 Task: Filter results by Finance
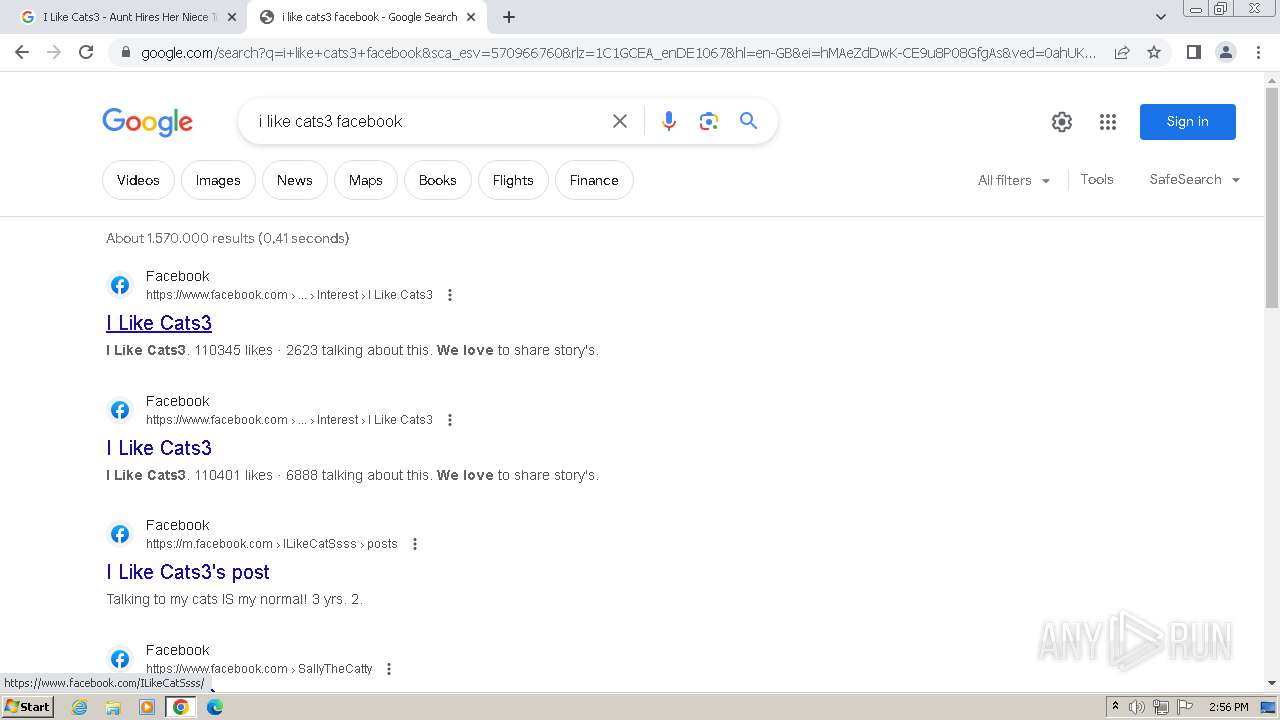[594, 180]
